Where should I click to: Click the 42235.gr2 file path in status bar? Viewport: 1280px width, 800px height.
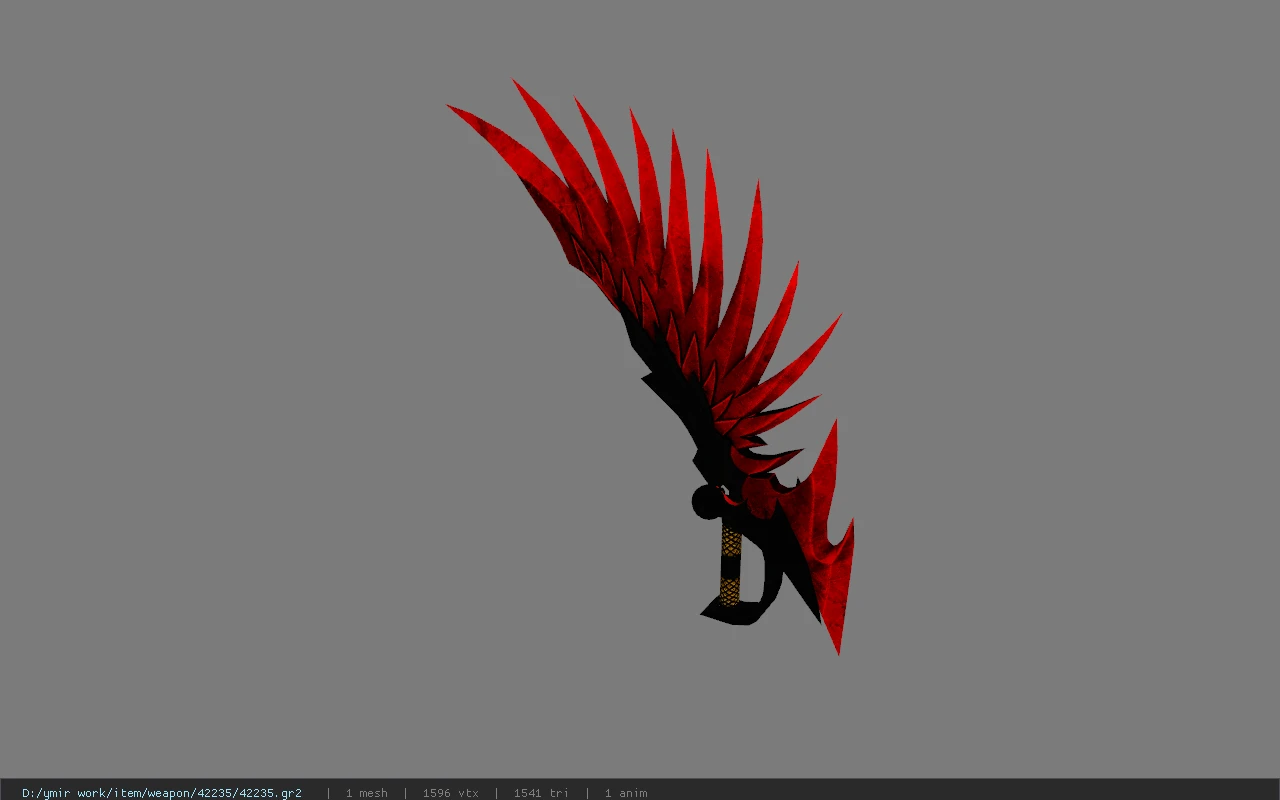click(162, 793)
